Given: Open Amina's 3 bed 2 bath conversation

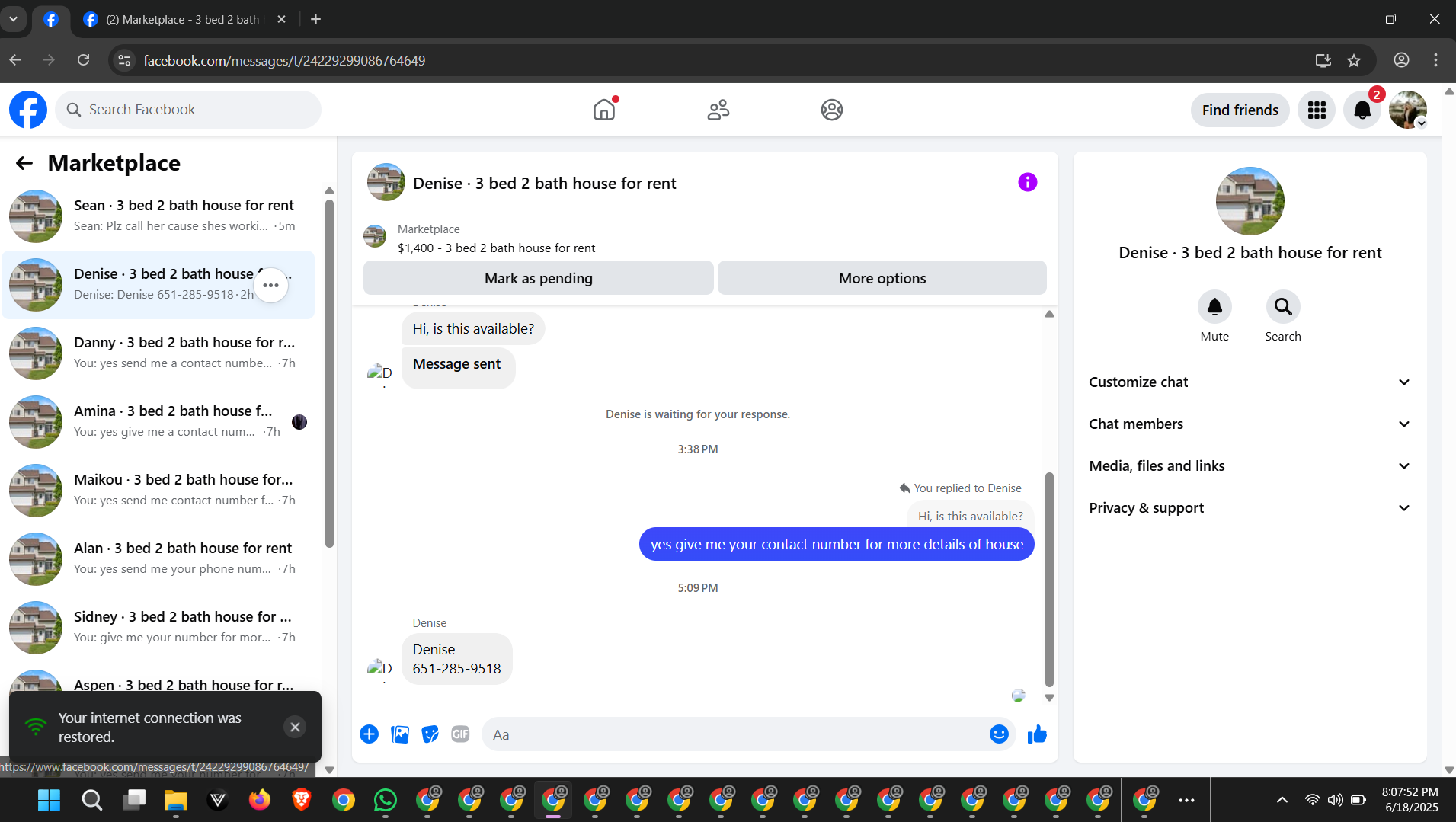Looking at the screenshot, I should point(158,422).
